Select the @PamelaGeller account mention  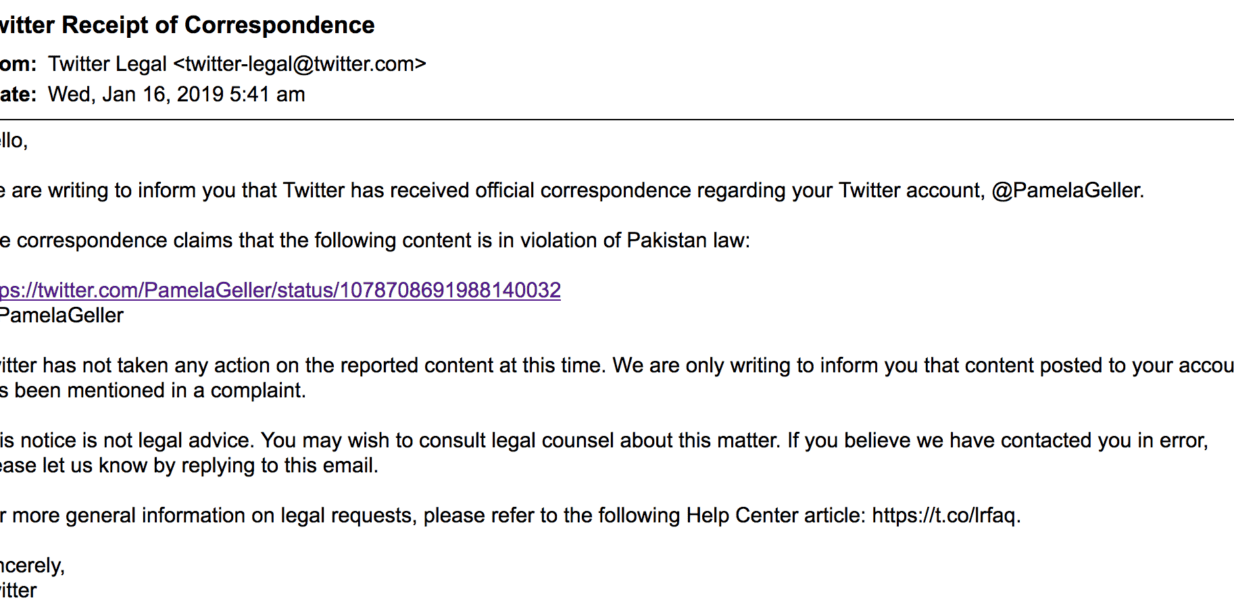pos(1066,190)
